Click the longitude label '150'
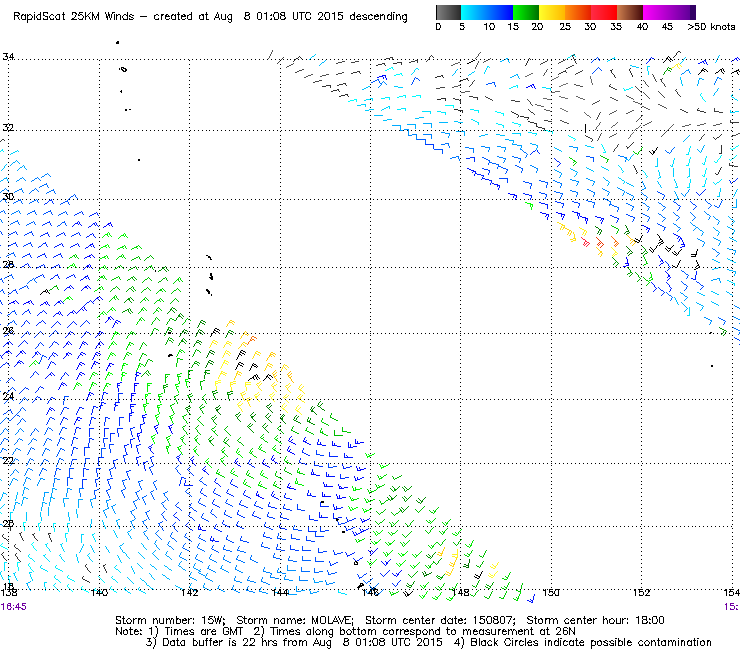The width and height of the screenshot is (740, 650). 551,592
